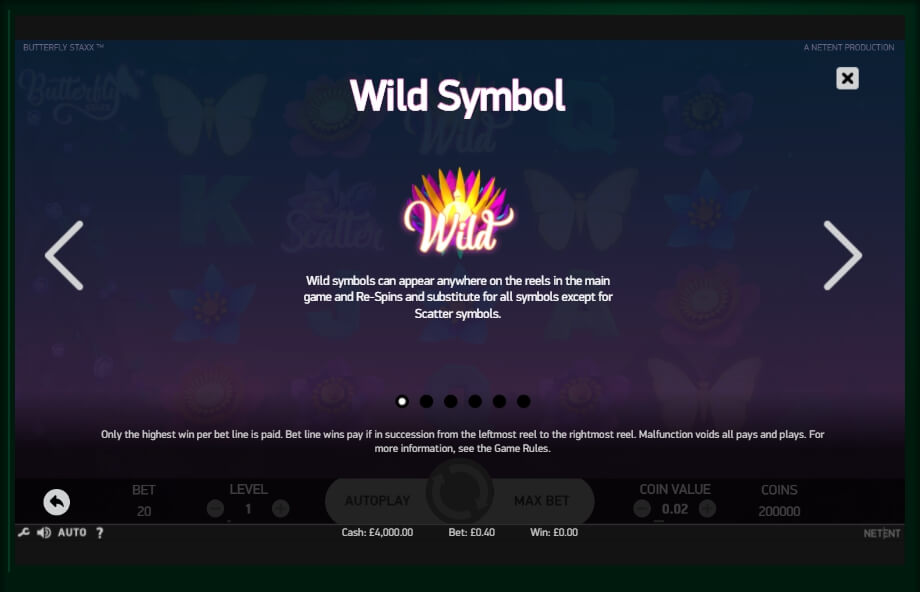Image resolution: width=920 pixels, height=592 pixels.
Task: Select the third page indicator dot
Action: click(451, 401)
